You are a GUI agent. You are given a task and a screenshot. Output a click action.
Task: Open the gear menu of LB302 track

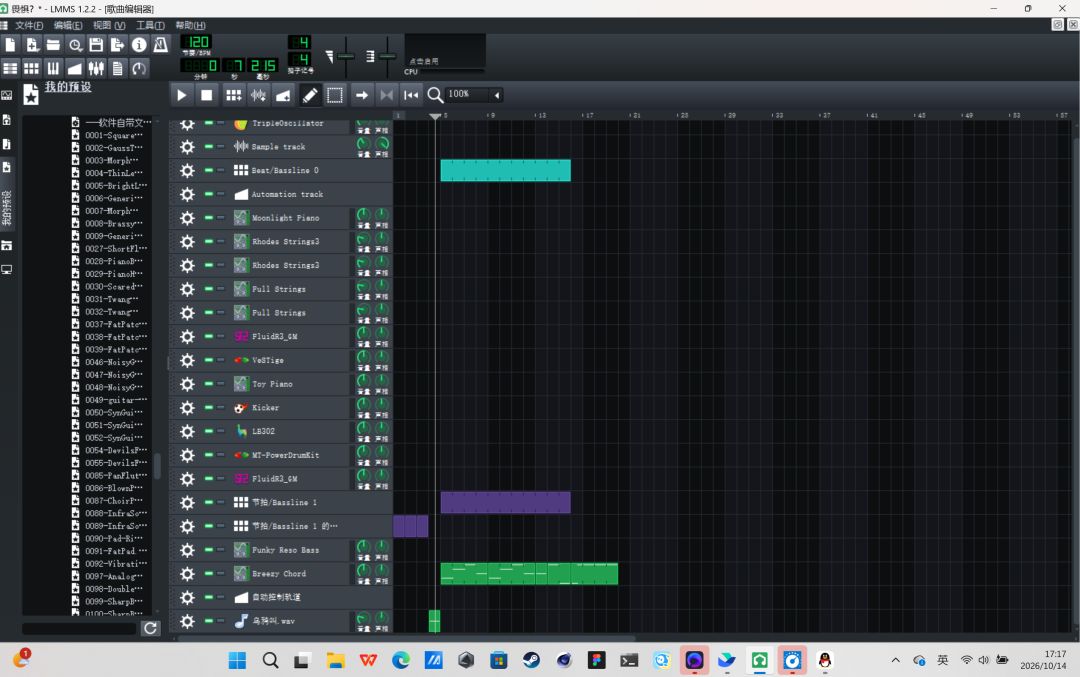click(x=187, y=432)
